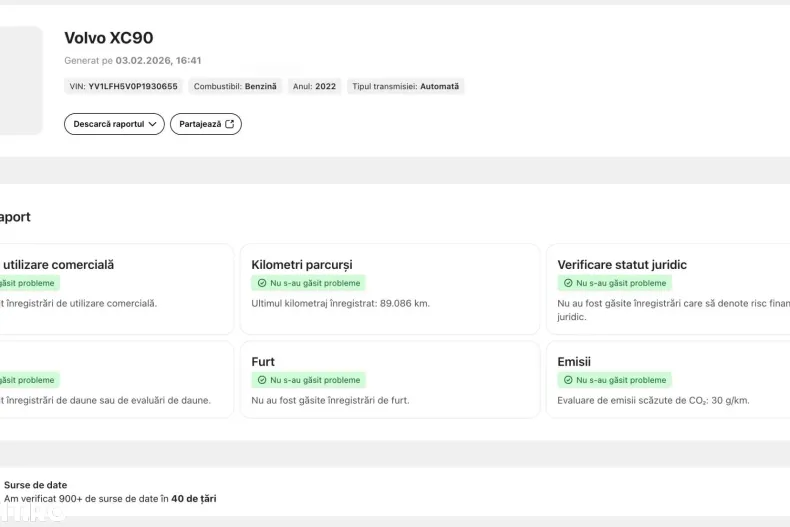Click the Surse de date heading

(x=36, y=485)
